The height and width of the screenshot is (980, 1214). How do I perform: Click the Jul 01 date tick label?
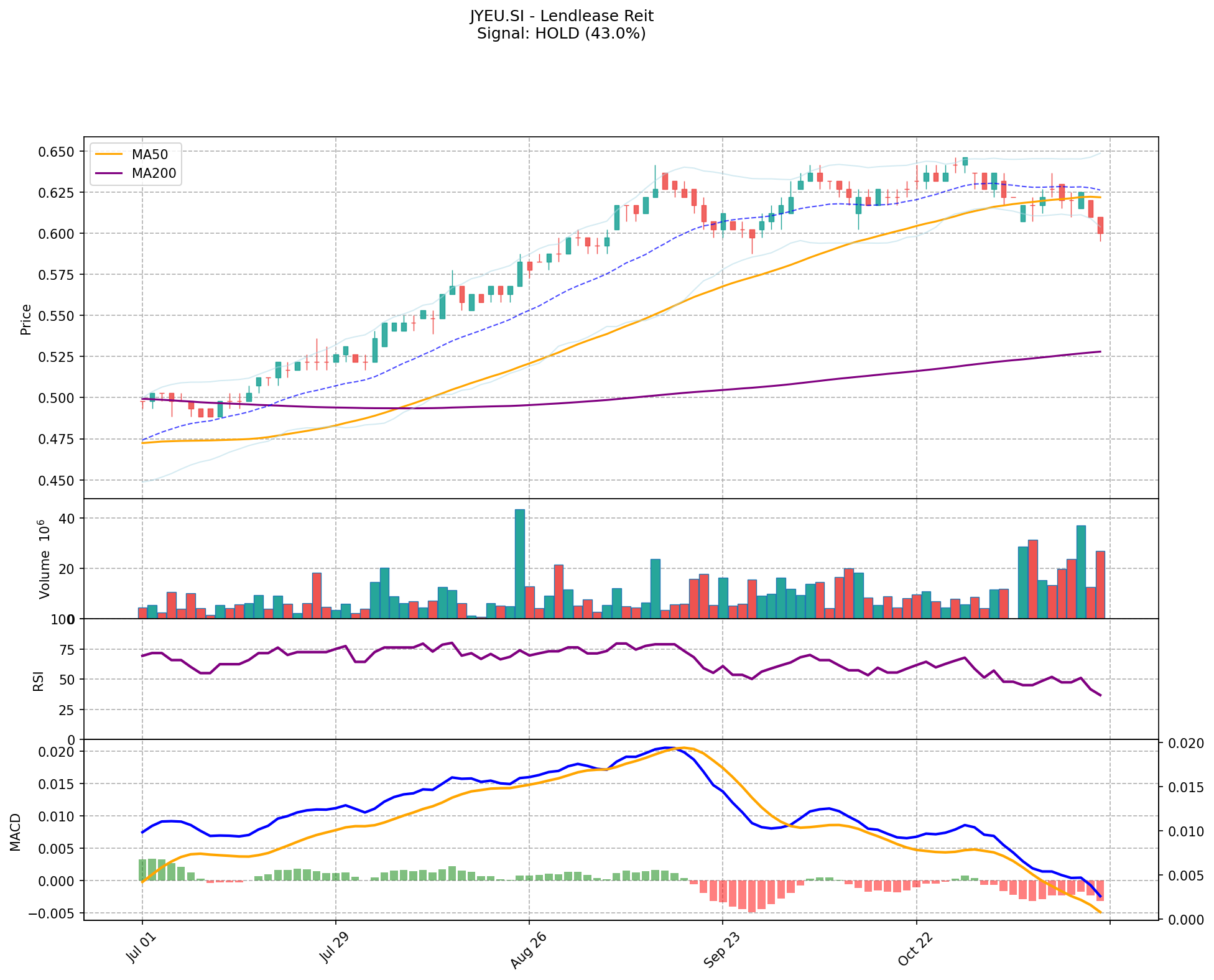[141, 949]
